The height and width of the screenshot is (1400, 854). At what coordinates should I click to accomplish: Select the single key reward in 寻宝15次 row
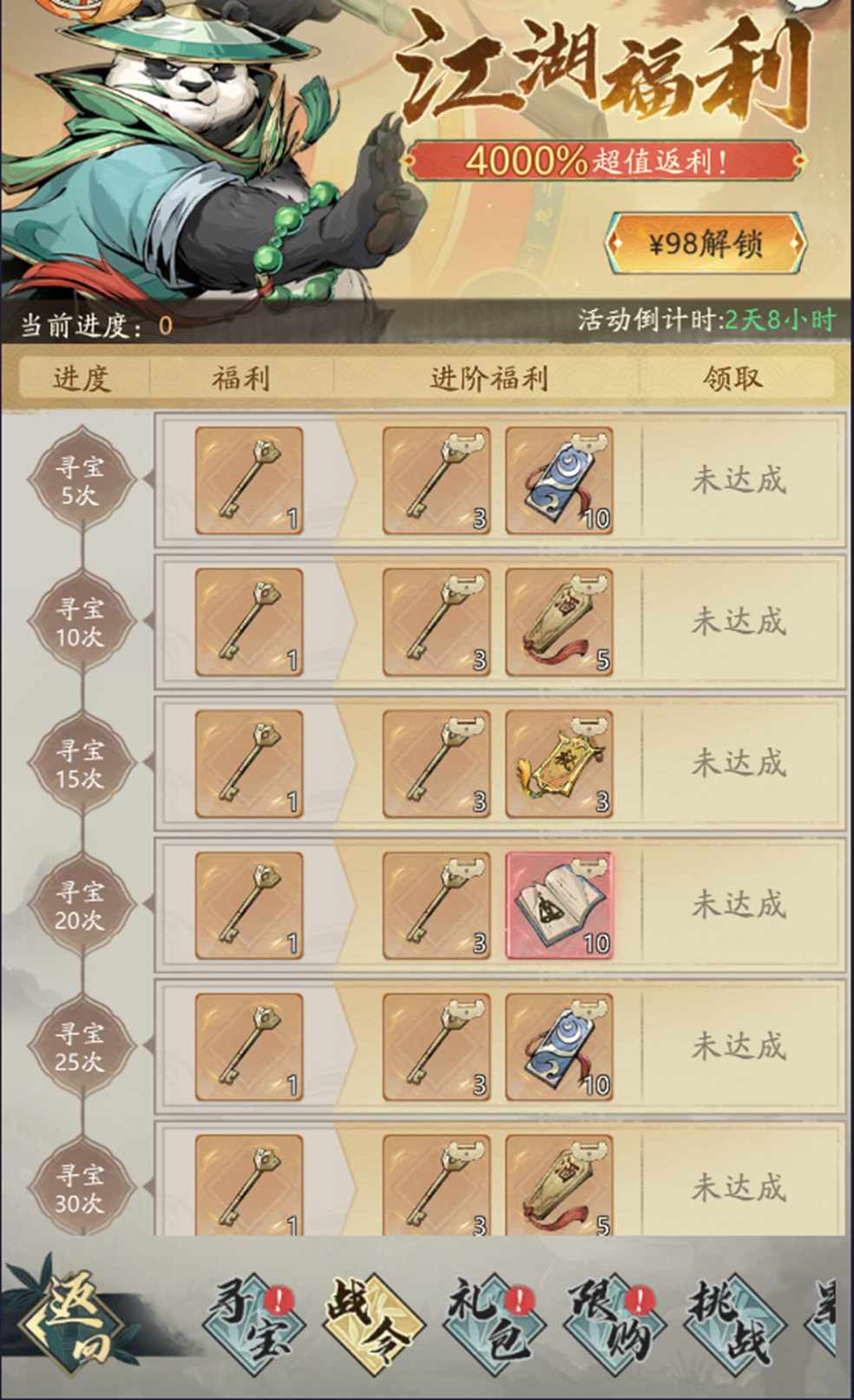249,764
